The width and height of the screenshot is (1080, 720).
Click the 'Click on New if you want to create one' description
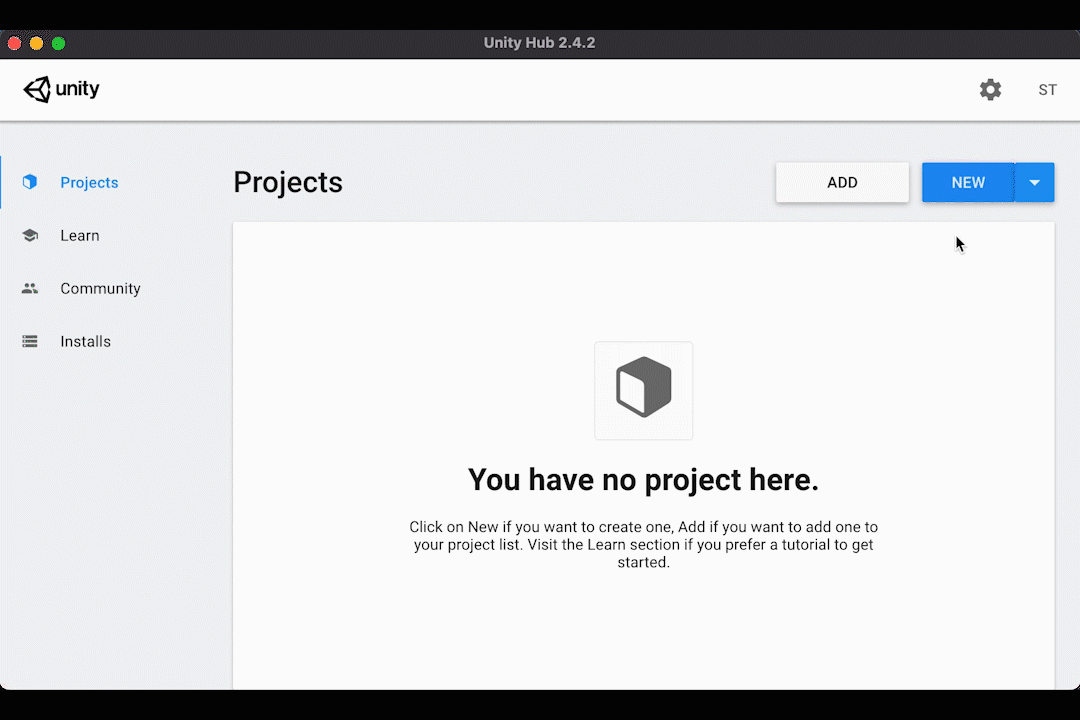coord(643,544)
